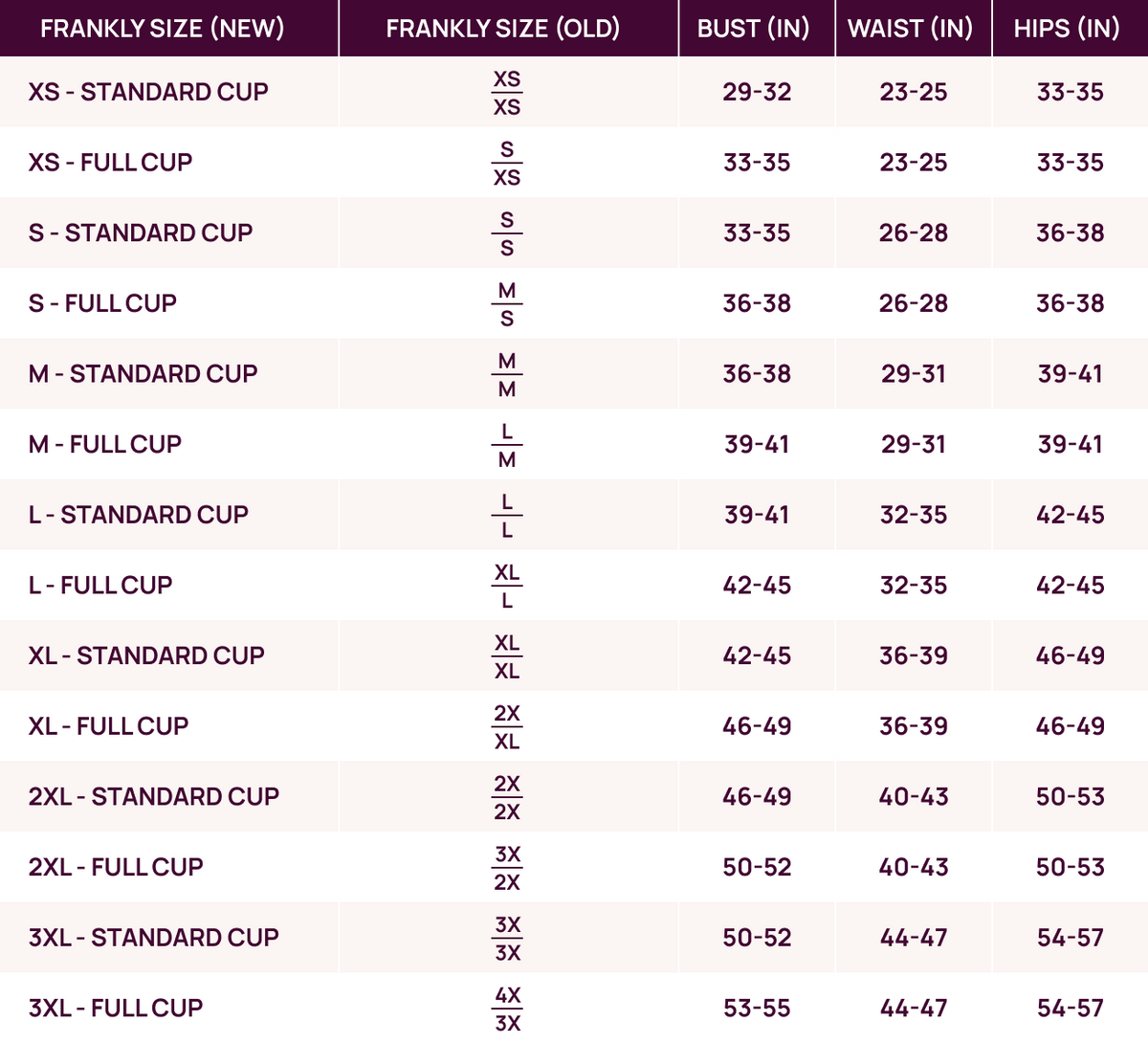Click the XS - FULL CUP size label
1148x1043 pixels.
(x=110, y=163)
